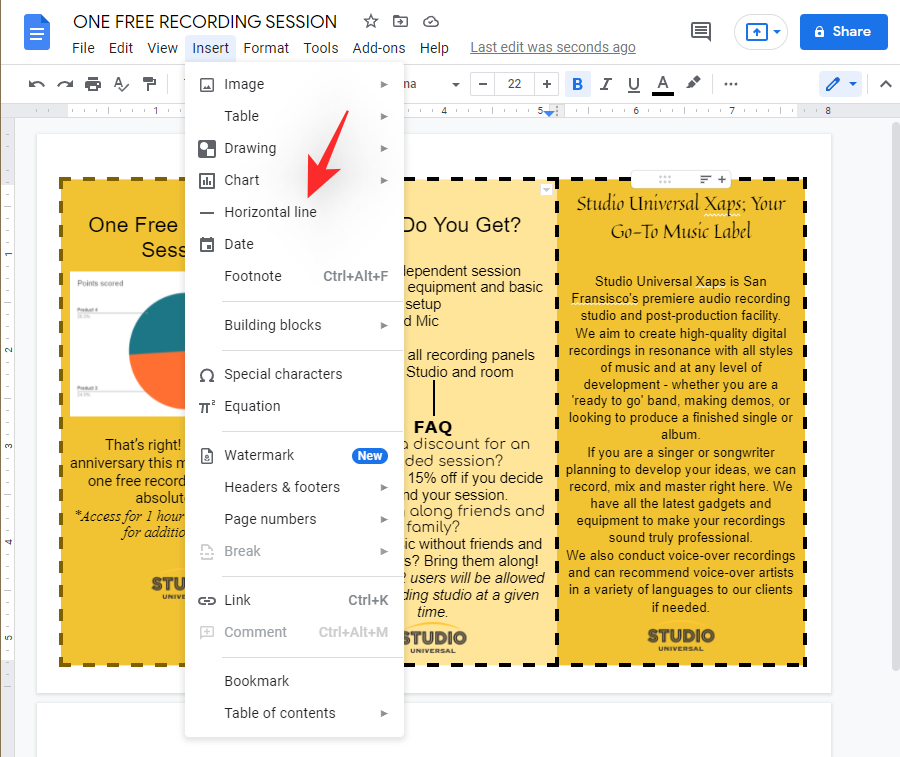900x757 pixels.
Task: Star the document title
Action: (371, 22)
